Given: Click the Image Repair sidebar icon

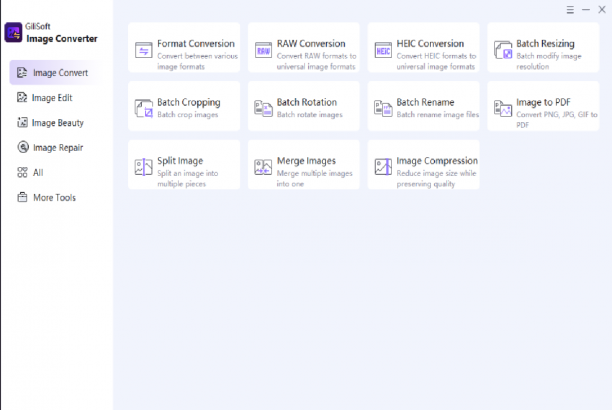Looking at the screenshot, I should 23,147.
